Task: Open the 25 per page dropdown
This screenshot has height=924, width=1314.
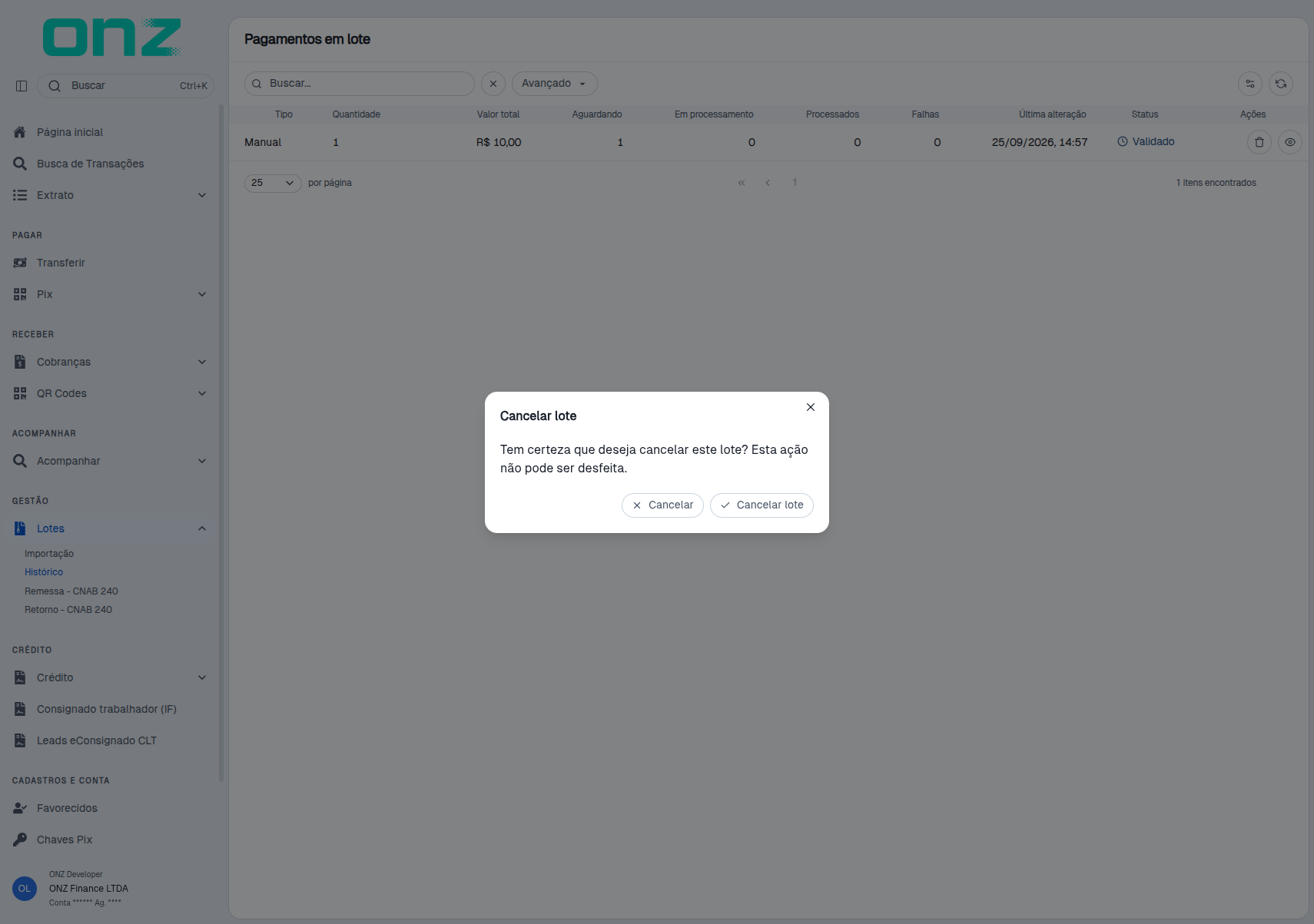Action: (x=273, y=183)
